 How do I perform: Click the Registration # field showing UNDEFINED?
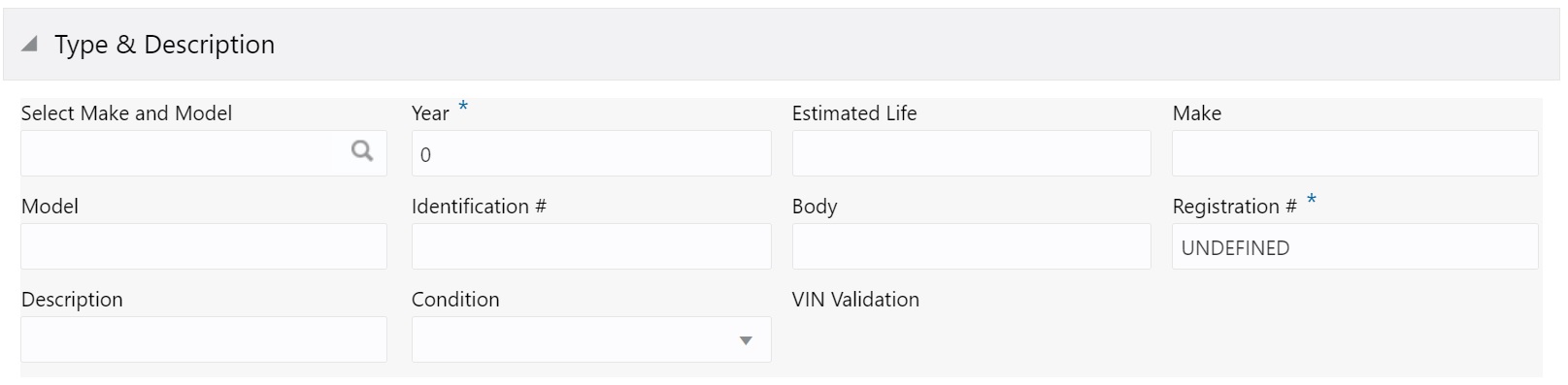tap(1355, 246)
